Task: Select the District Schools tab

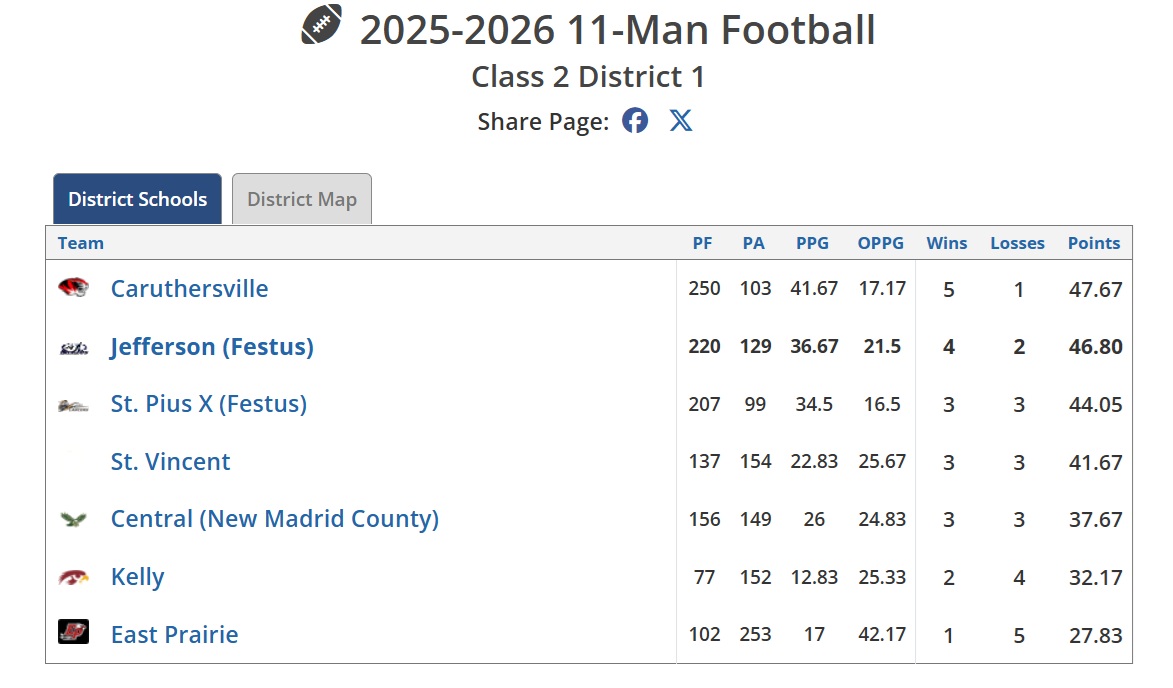Action: coord(137,199)
